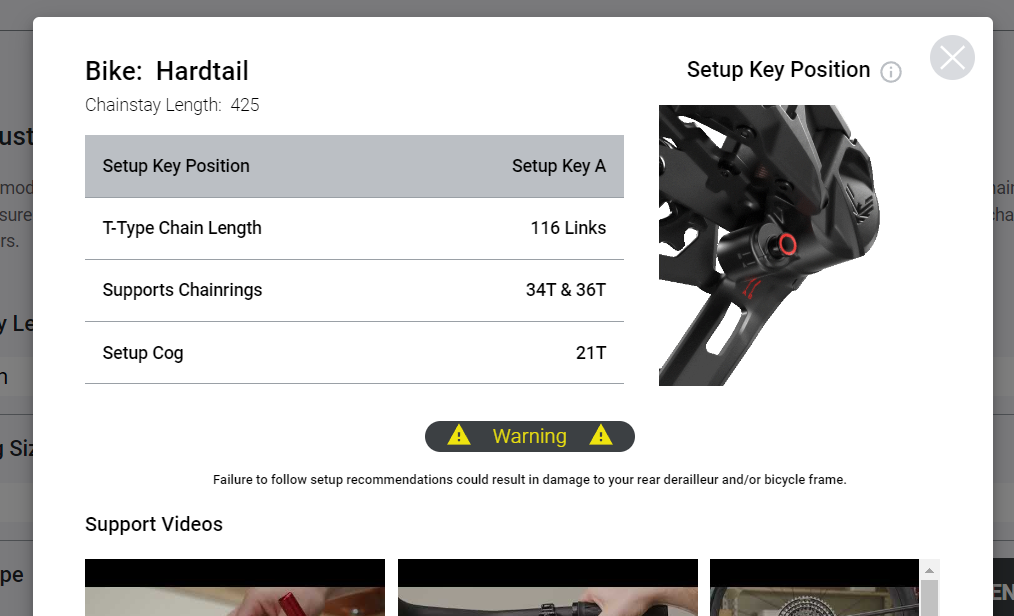Click the Supports Chainrings row label
This screenshot has width=1014, height=616.
click(182, 290)
